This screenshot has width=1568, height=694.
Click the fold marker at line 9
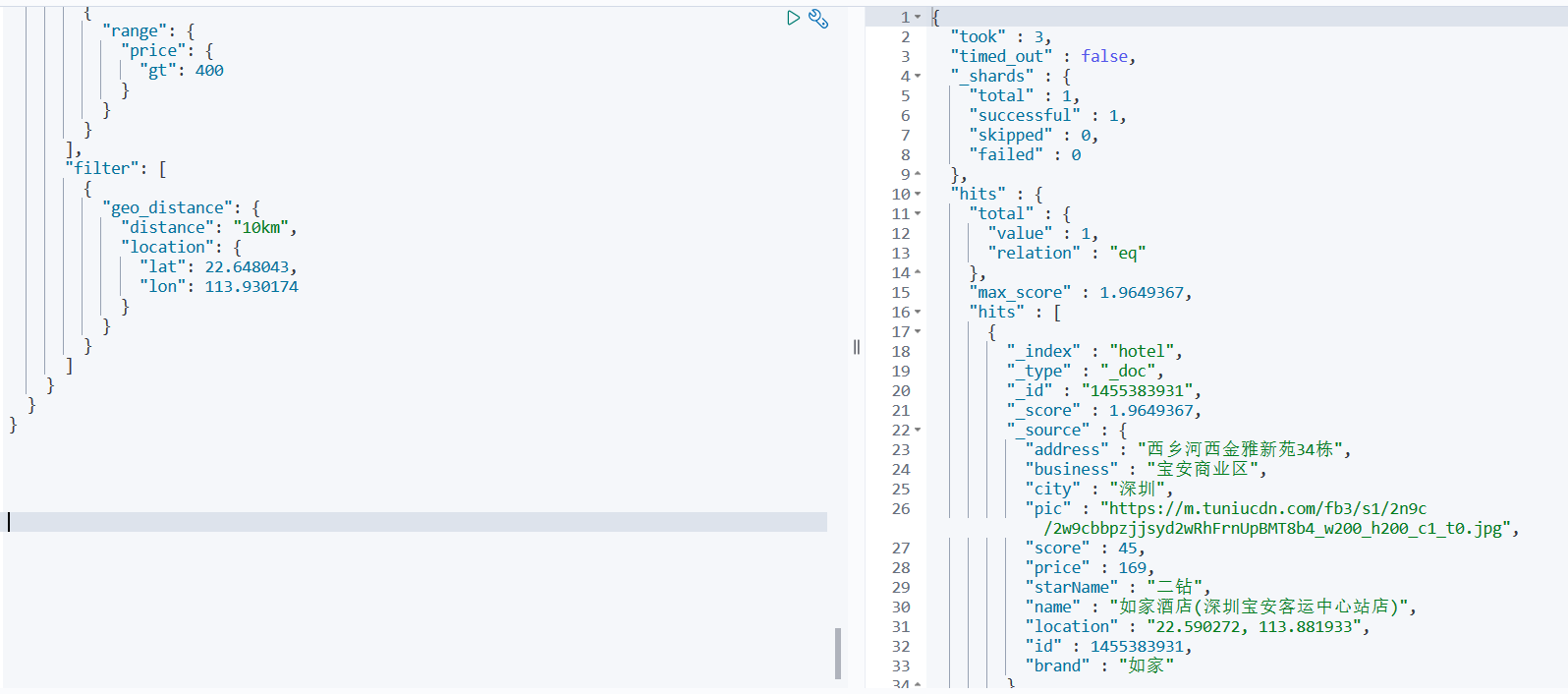(x=918, y=175)
